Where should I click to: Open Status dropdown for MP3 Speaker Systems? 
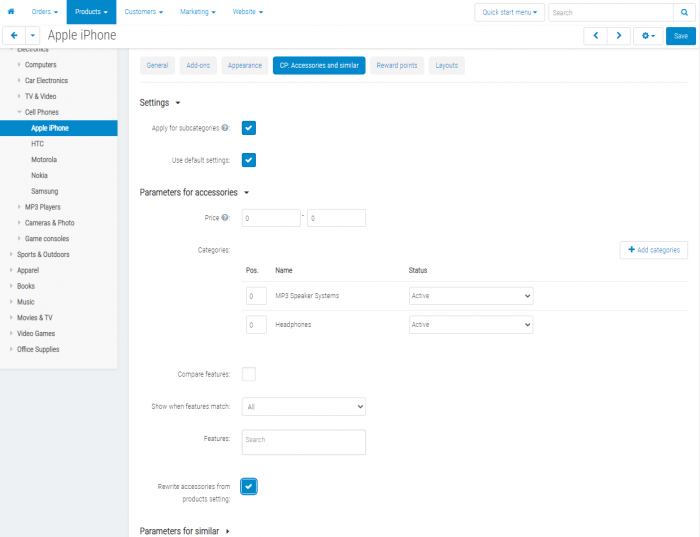tap(471, 296)
